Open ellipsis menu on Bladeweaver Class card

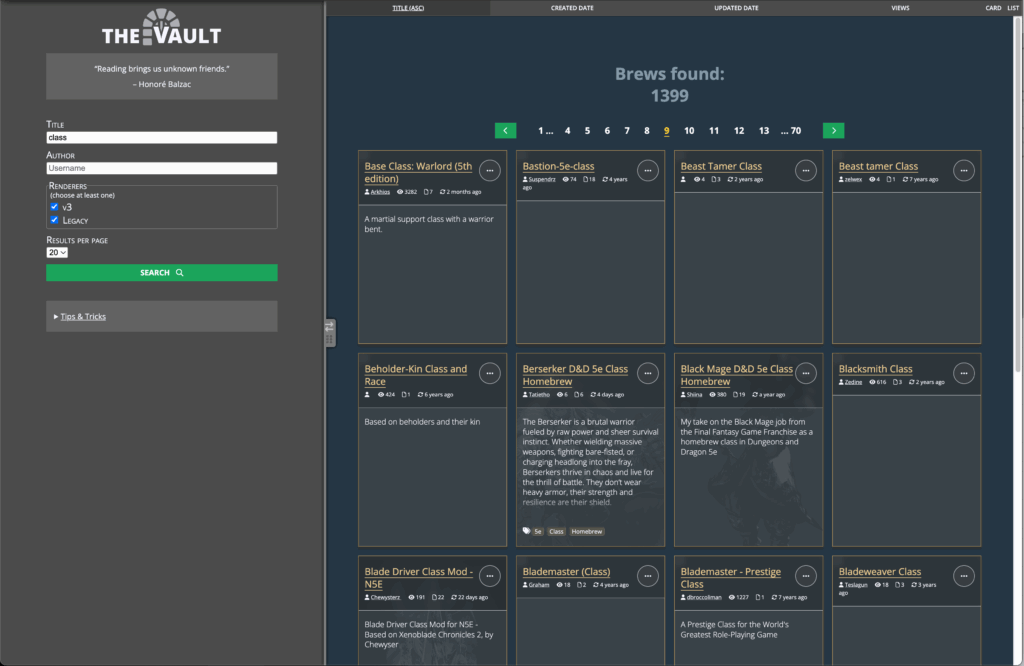click(964, 576)
